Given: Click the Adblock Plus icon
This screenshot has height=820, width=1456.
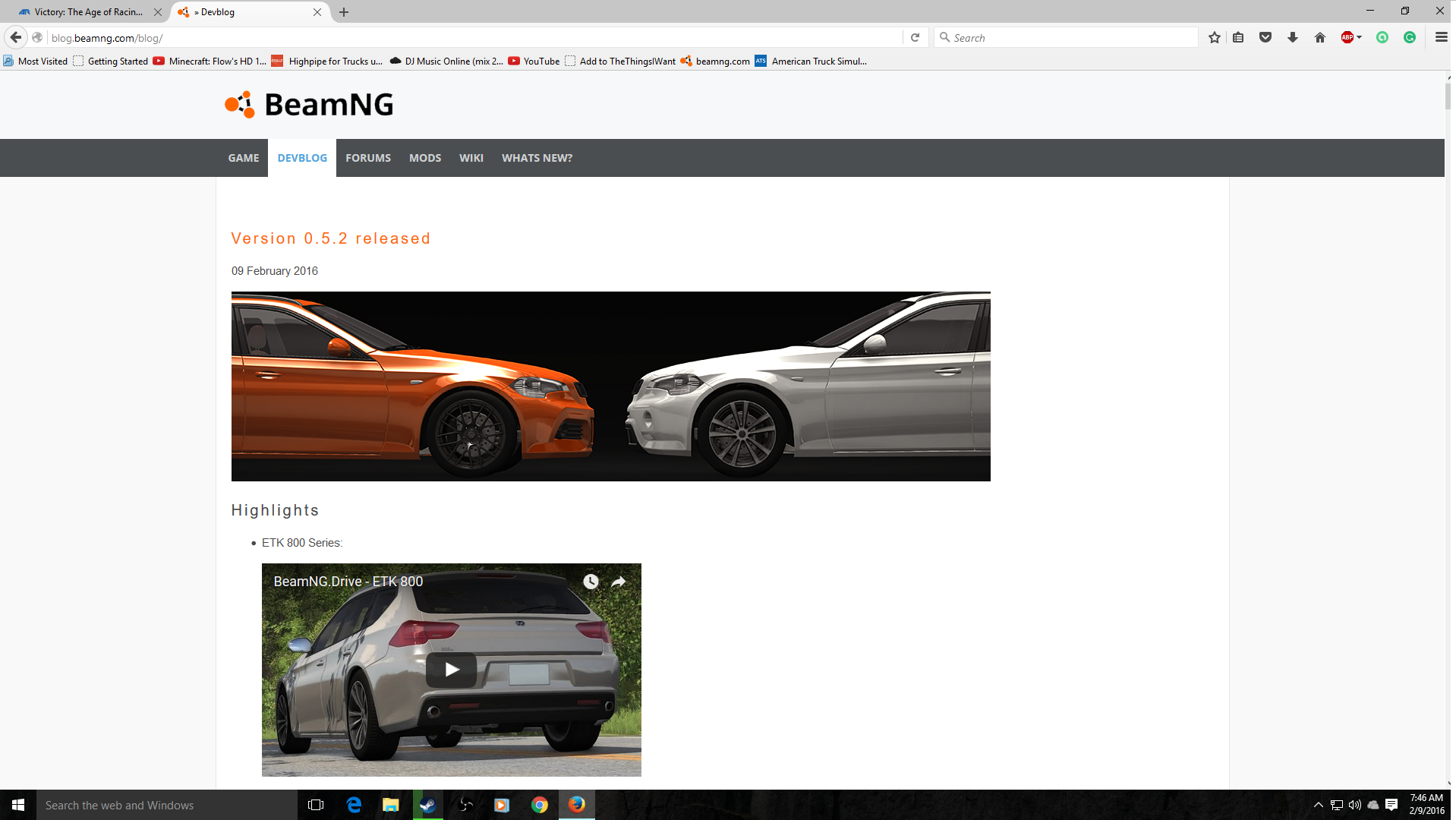Looking at the screenshot, I should pos(1347,37).
